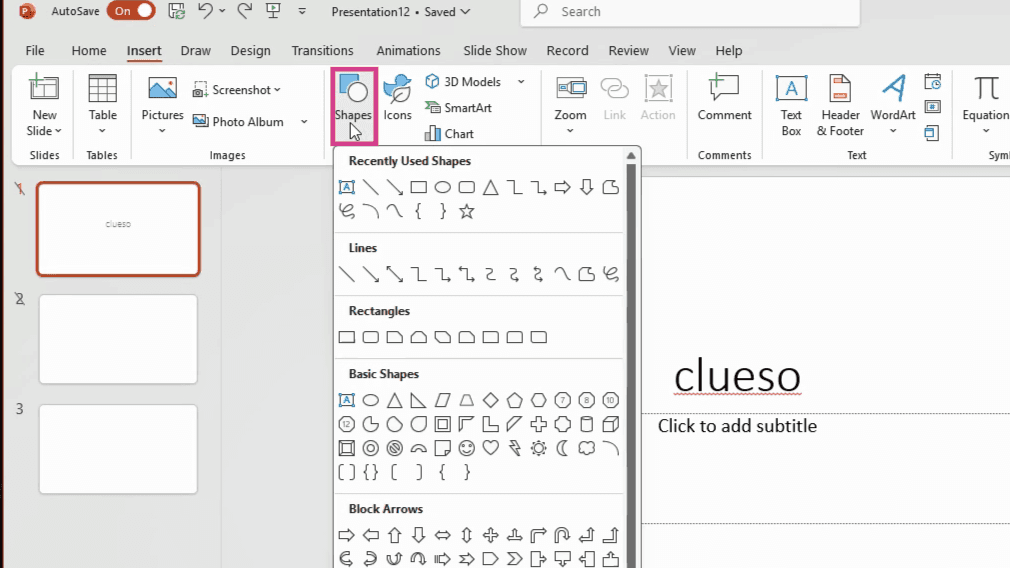Select the cylinder shape
1010x568 pixels.
[586, 424]
